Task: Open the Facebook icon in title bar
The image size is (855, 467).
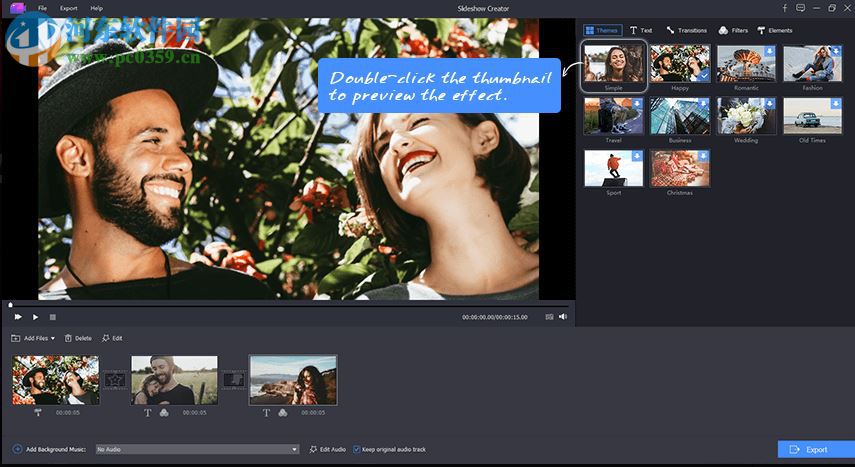Action: [785, 8]
